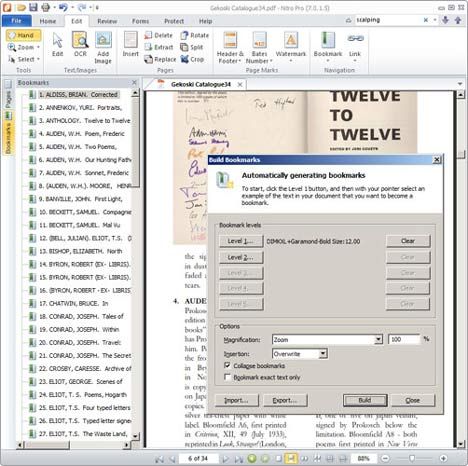The height and width of the screenshot is (466, 468).
Task: Click the Import button
Action: 237,400
